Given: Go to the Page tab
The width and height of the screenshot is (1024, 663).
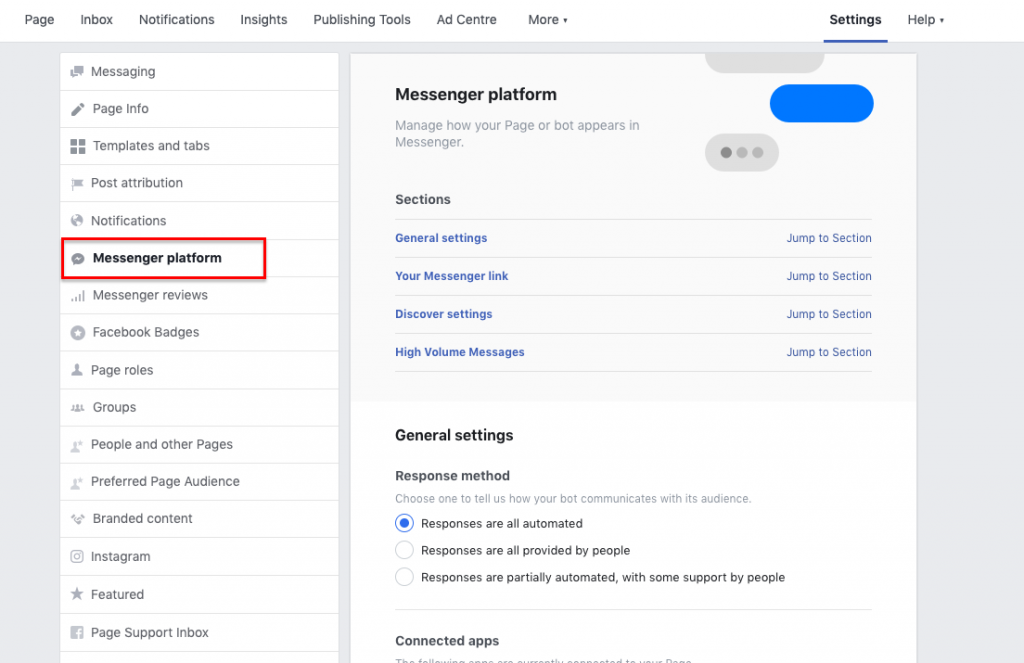Looking at the screenshot, I should (x=39, y=20).
